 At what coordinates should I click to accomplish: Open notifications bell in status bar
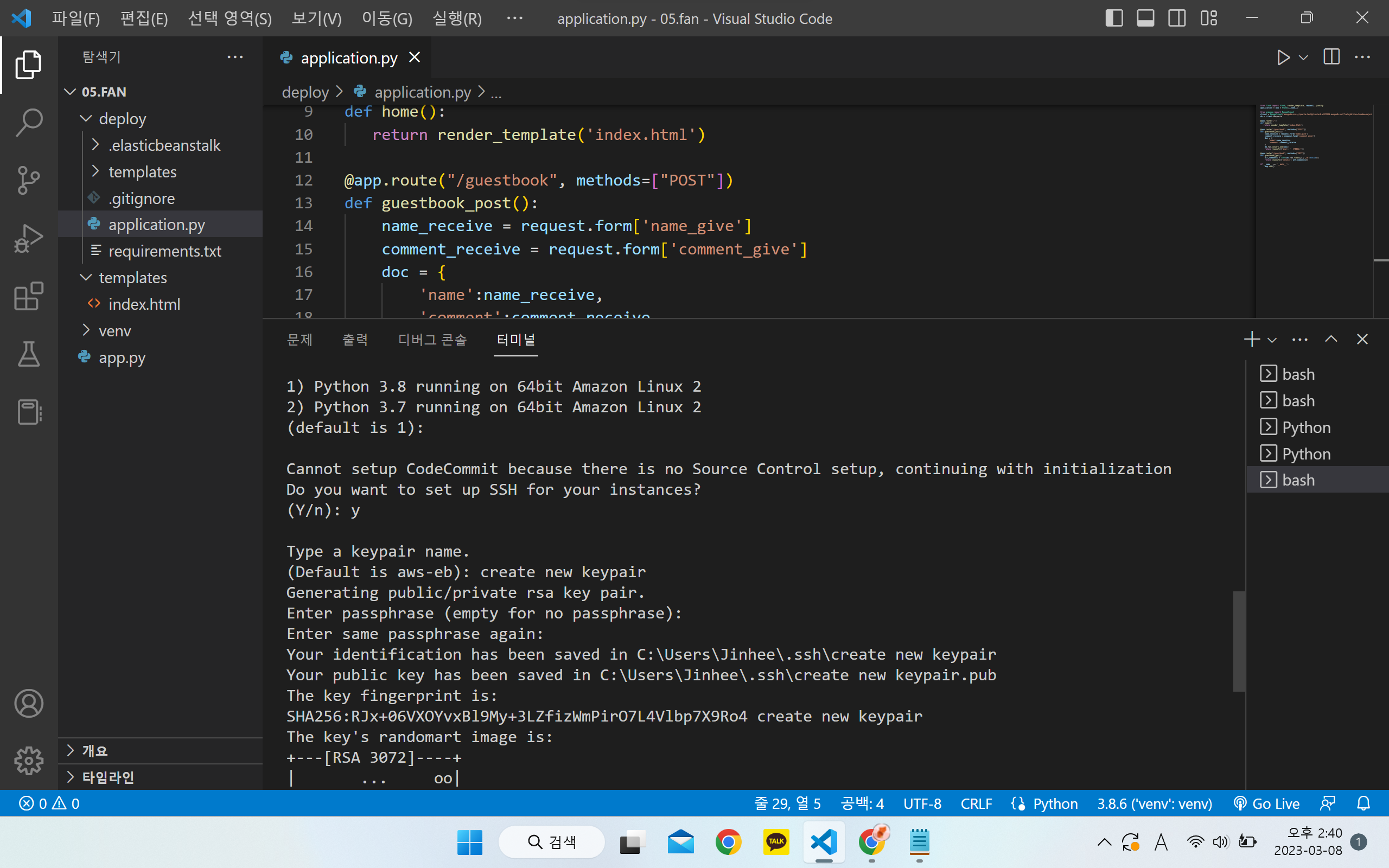[1363, 803]
